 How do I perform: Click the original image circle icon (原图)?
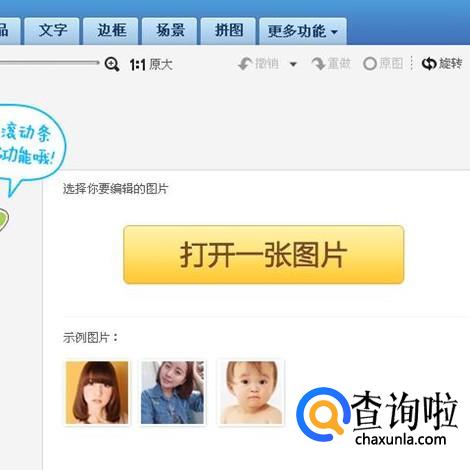coord(370,64)
